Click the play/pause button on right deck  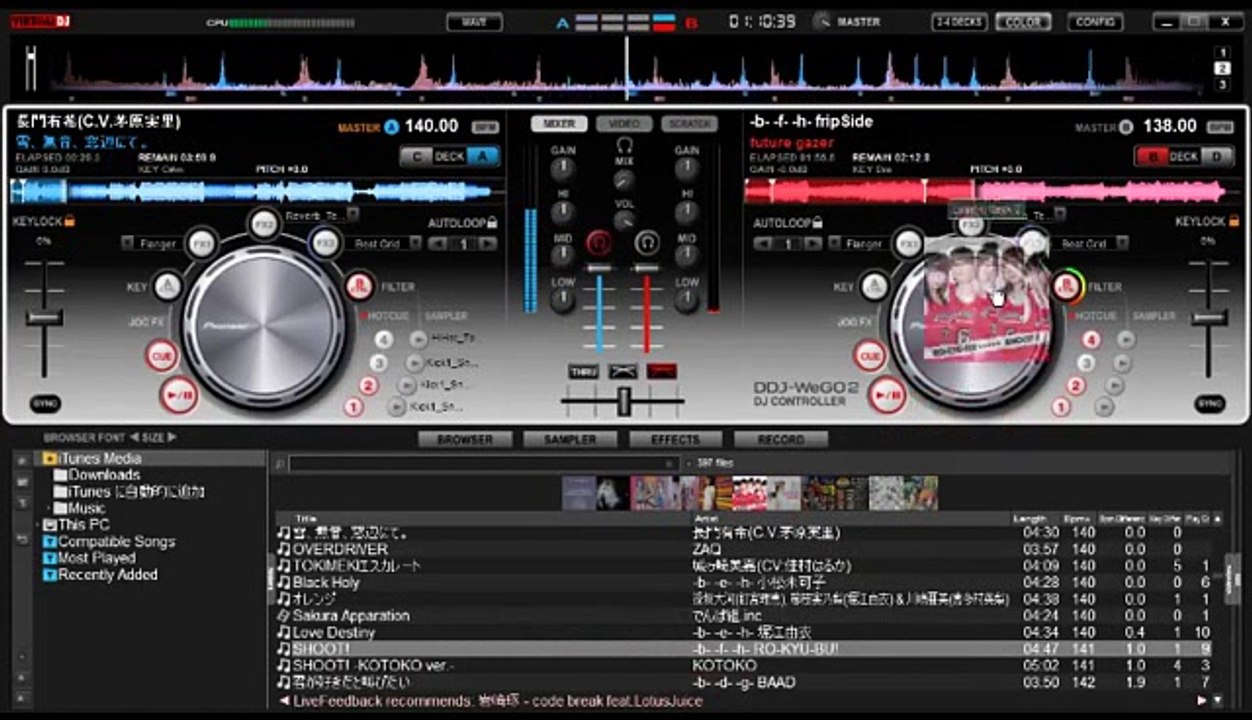tap(887, 396)
